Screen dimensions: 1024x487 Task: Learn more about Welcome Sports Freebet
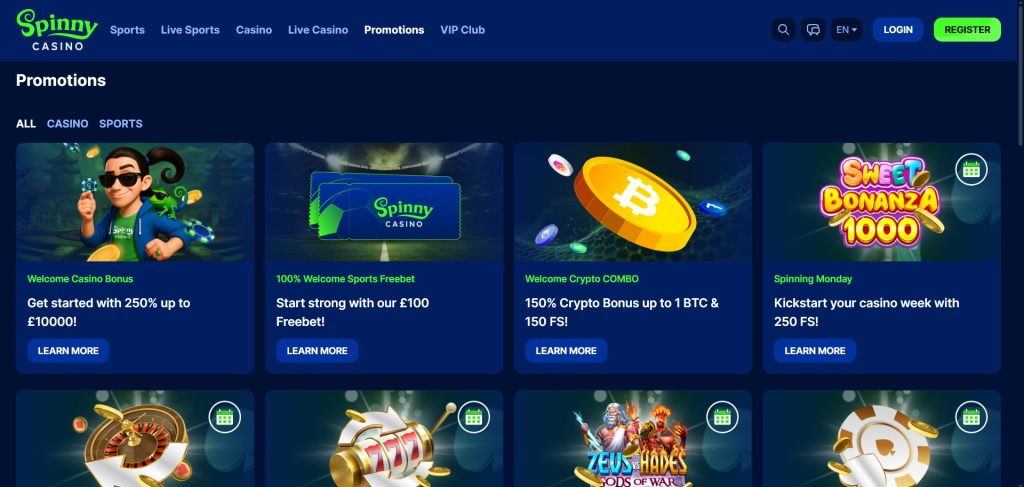point(317,351)
